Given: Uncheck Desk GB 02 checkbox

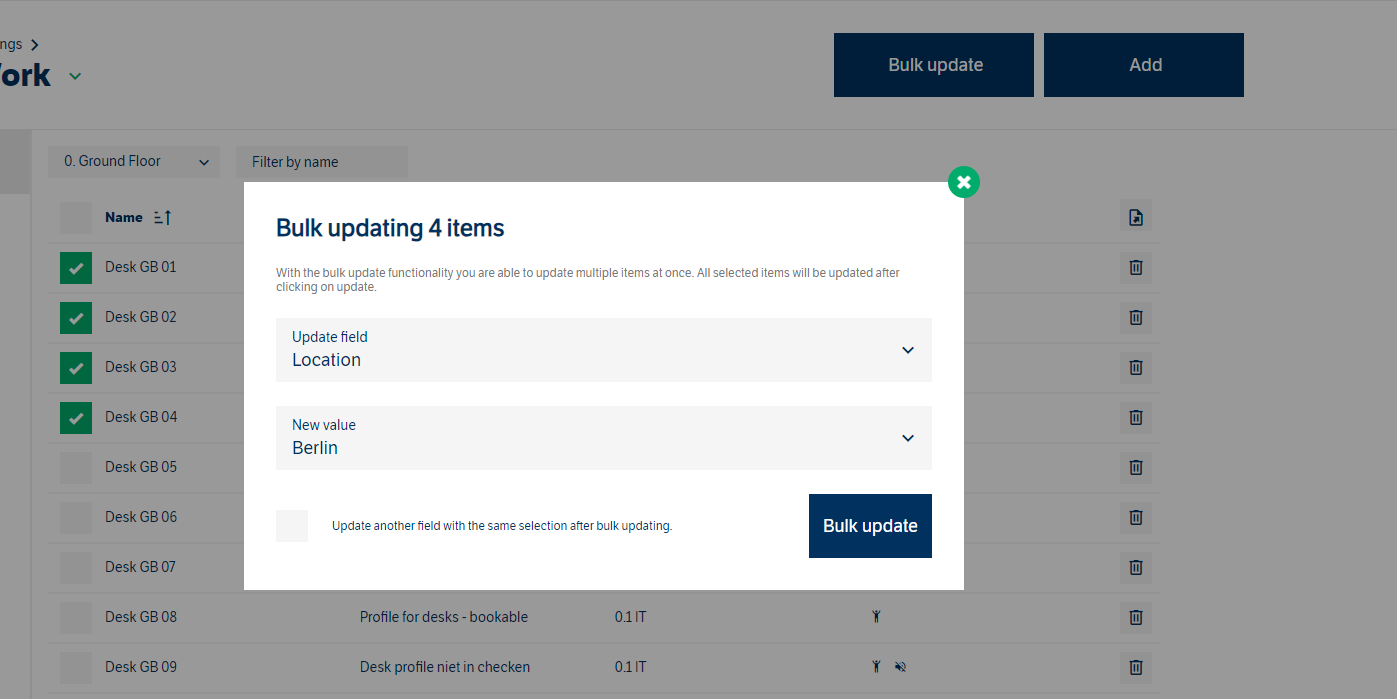Looking at the screenshot, I should [x=76, y=318].
